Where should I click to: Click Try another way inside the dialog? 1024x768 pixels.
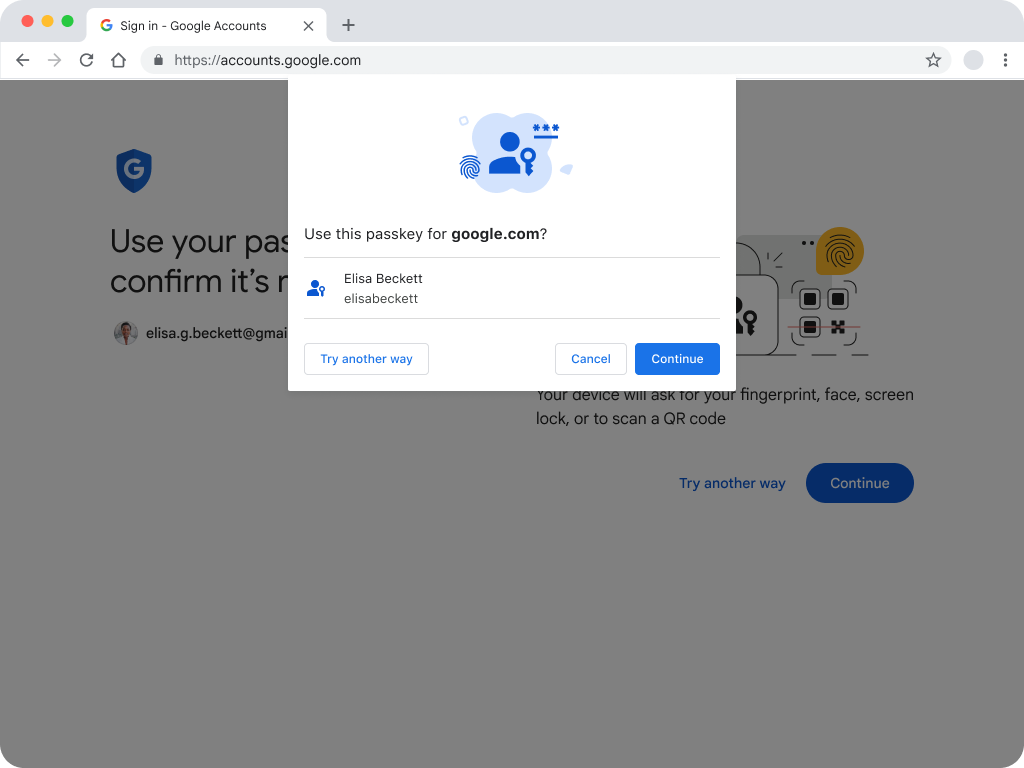pyautogui.click(x=366, y=358)
